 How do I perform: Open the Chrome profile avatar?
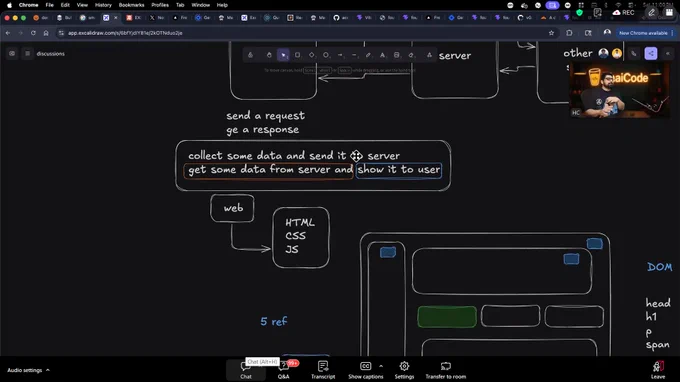[607, 33]
